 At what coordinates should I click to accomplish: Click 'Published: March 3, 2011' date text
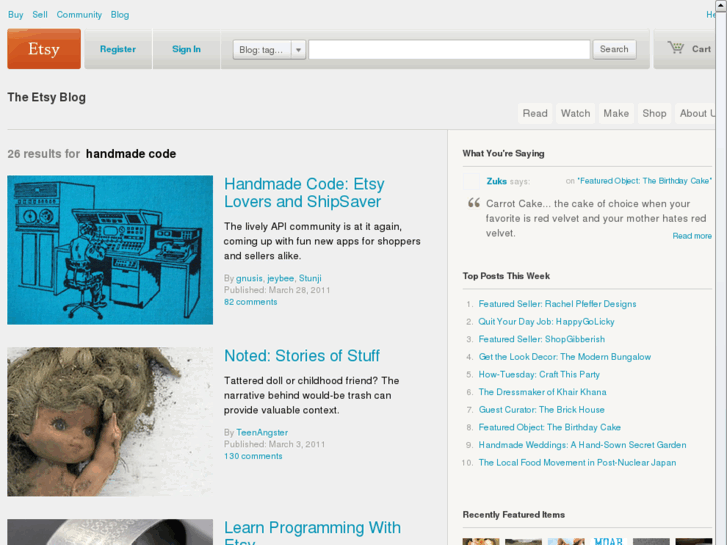(274, 444)
